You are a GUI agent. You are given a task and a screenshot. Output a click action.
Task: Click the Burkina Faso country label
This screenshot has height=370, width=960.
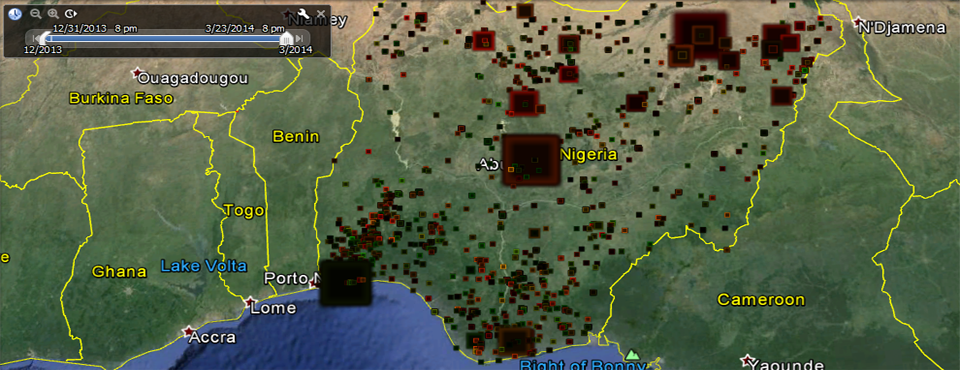(x=121, y=98)
